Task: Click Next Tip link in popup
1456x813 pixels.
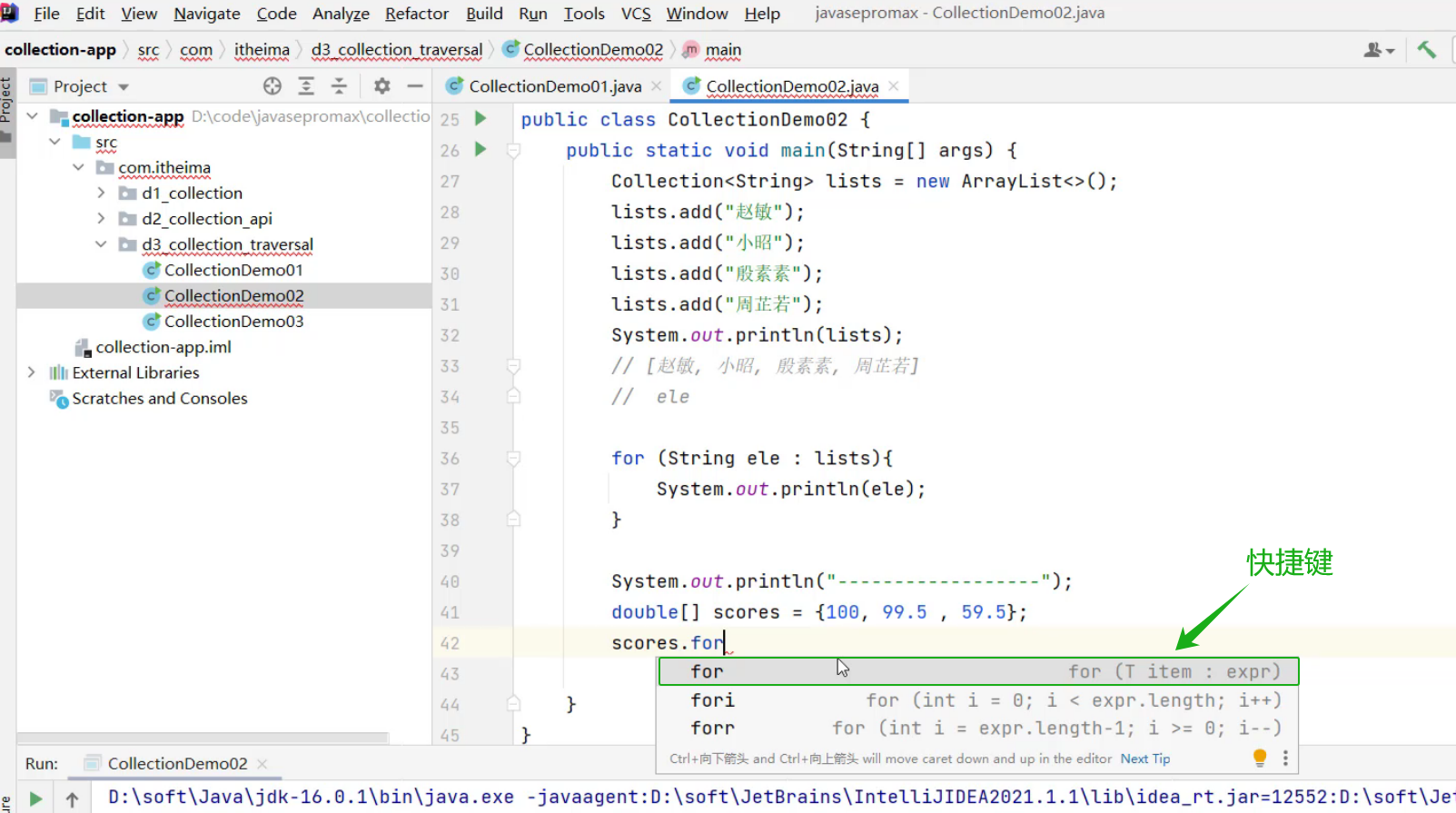Action: pos(1145,758)
